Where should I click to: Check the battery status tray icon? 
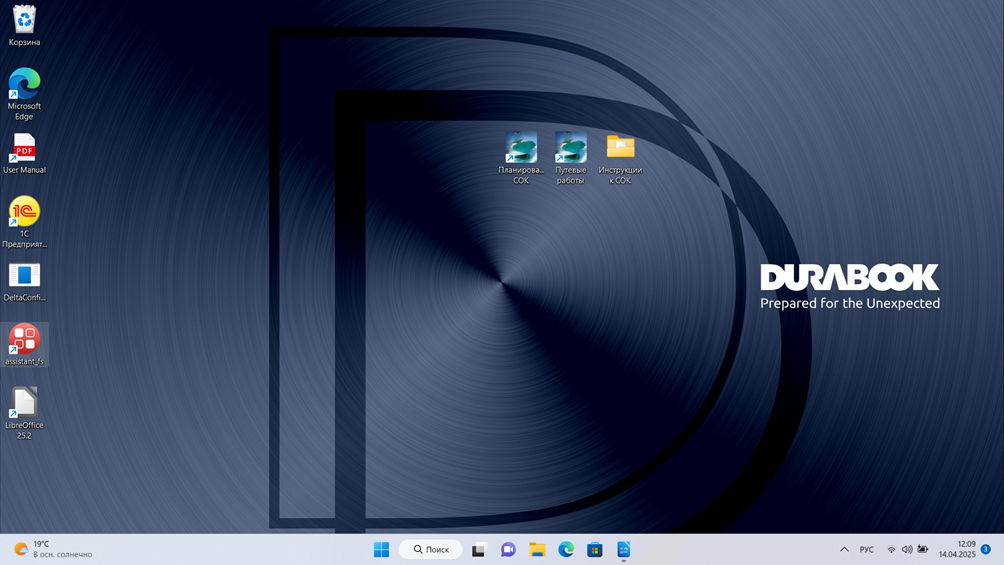tap(923, 550)
